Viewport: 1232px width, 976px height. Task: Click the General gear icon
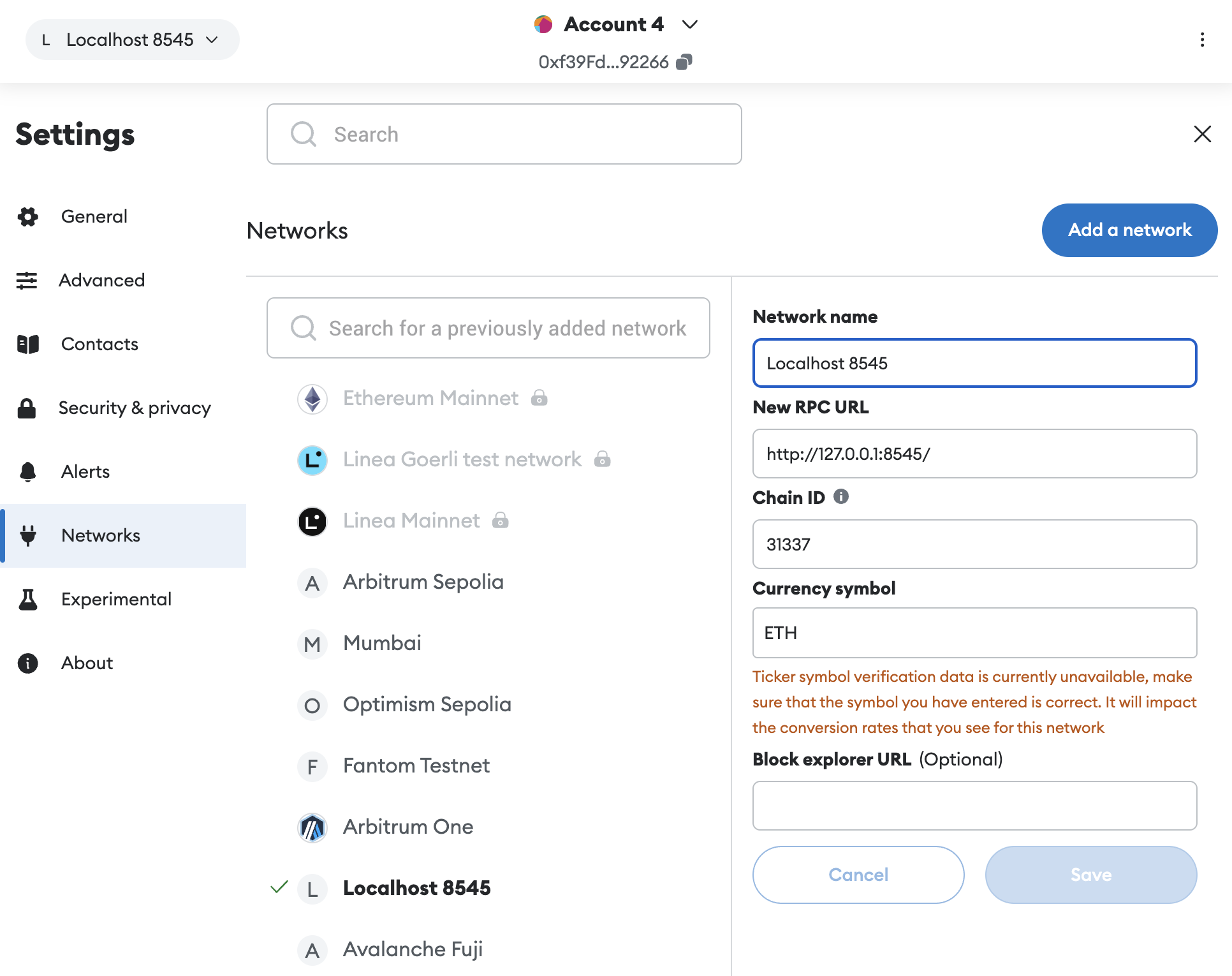pos(27,217)
